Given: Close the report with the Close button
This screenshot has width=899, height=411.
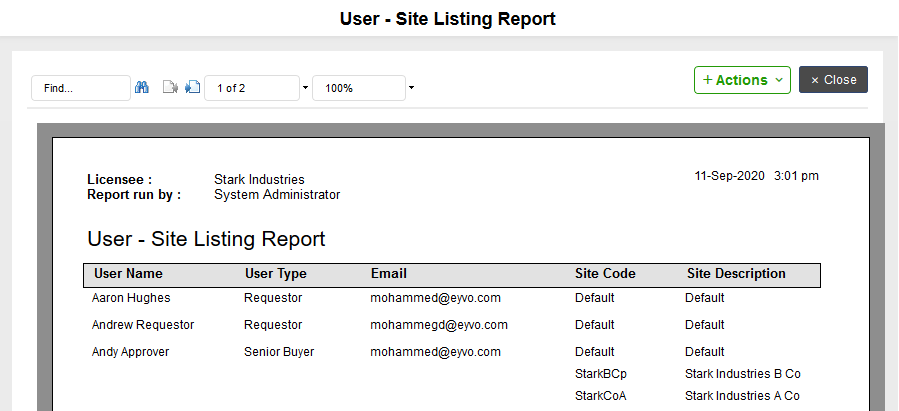Looking at the screenshot, I should (x=833, y=80).
